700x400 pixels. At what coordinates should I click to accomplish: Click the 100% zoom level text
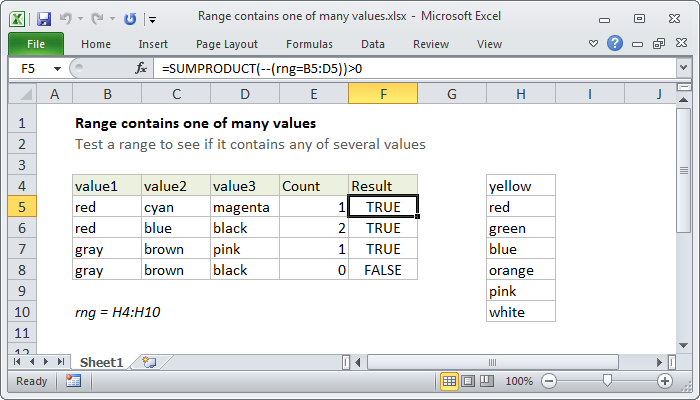pyautogui.click(x=518, y=381)
